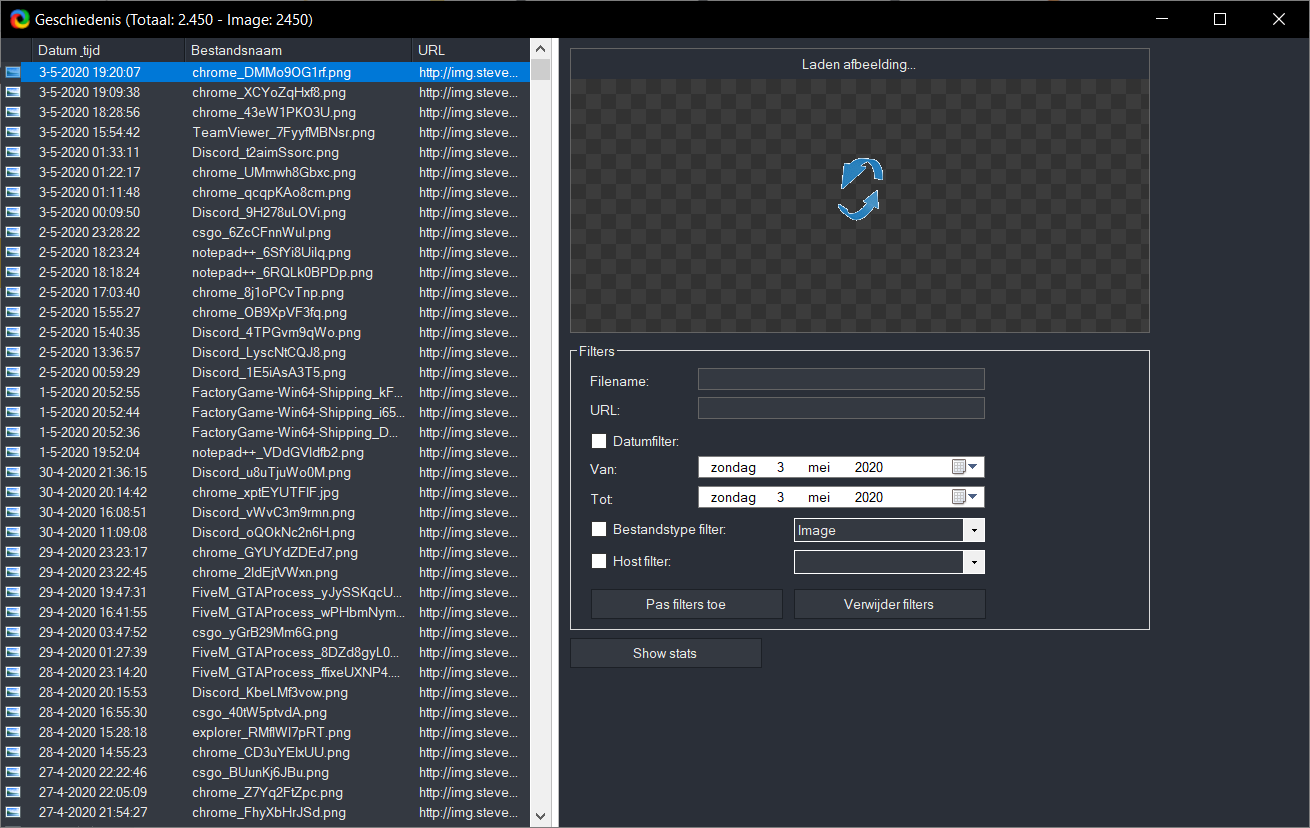Toggle the Bestandstype filter checkbox
Viewport: 1310px width, 828px height.
(599, 529)
